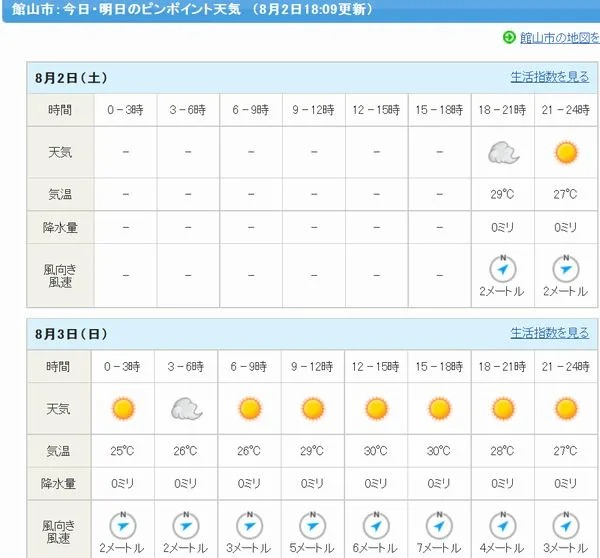Click cloudy icon for 8月3日 3-6時

(x=186, y=408)
